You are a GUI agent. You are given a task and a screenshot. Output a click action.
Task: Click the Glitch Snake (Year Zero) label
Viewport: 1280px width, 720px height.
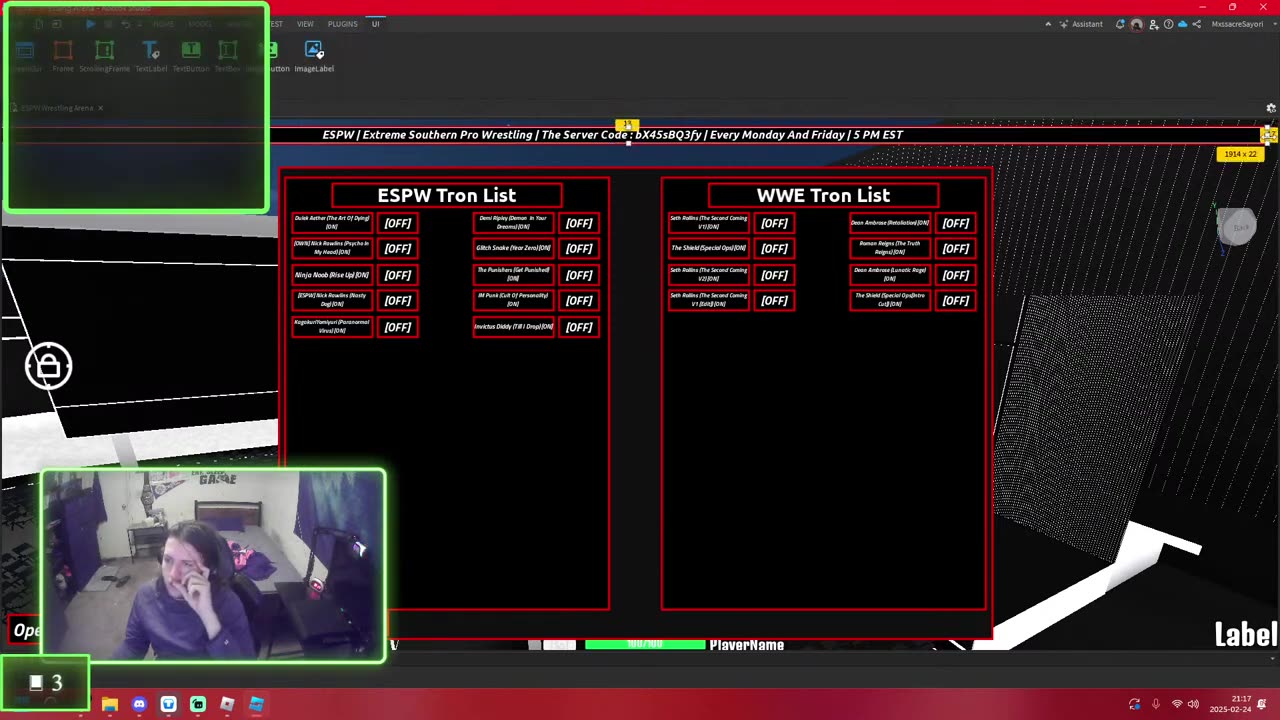(x=513, y=248)
